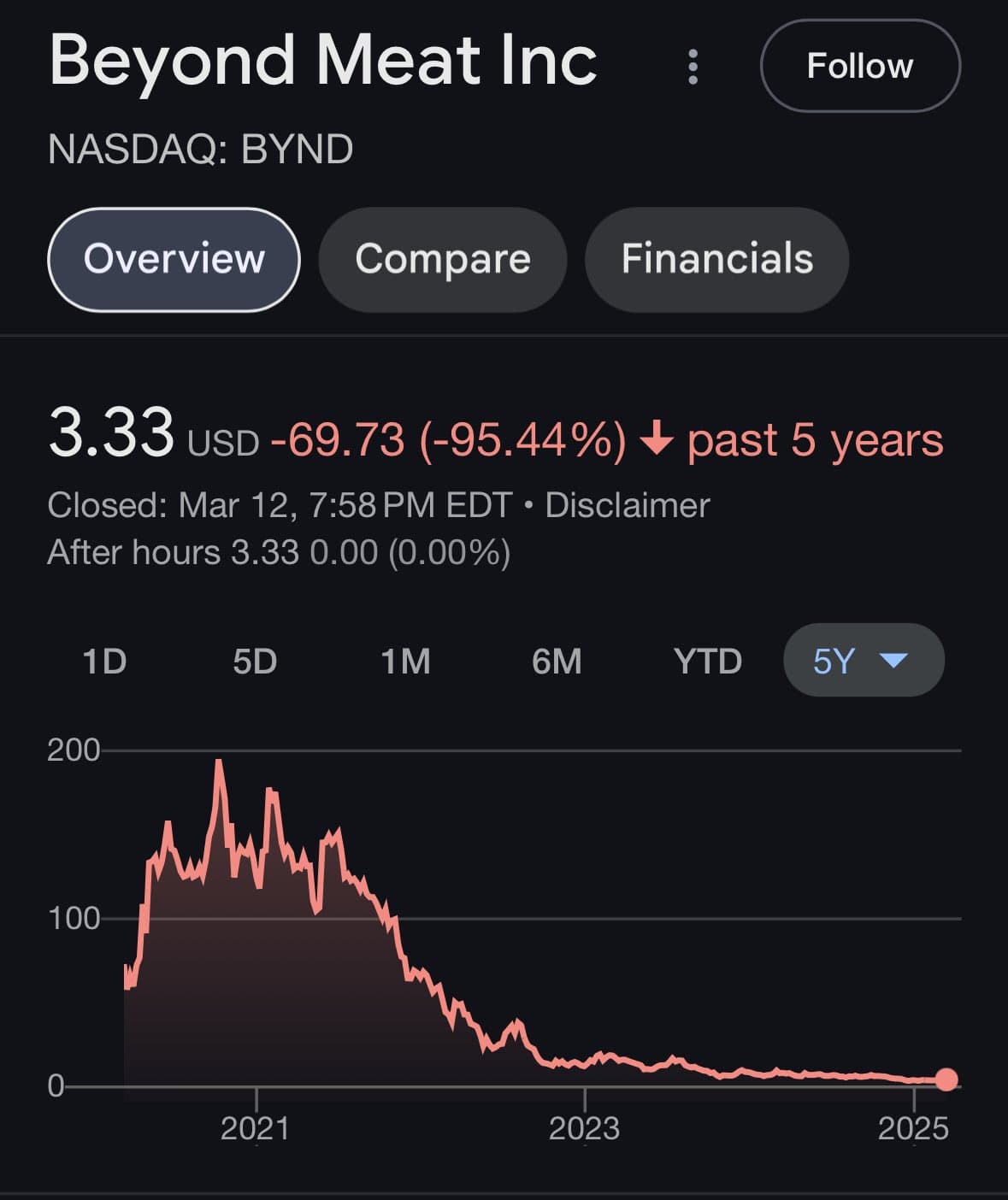
Task: Click the current price dot on chart
Action: [946, 1079]
